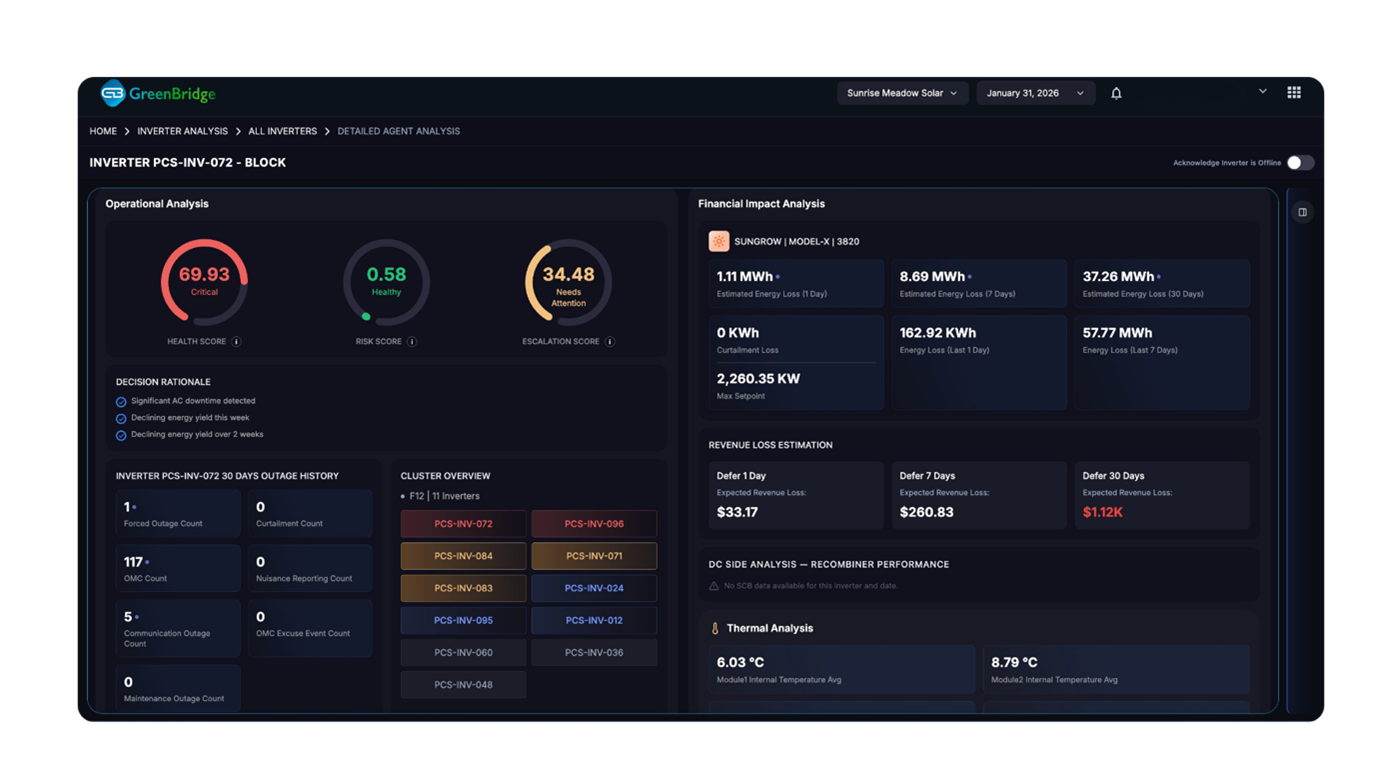Click check icon beside Significant AC downtime
This screenshot has width=1379, height=776.
click(121, 402)
